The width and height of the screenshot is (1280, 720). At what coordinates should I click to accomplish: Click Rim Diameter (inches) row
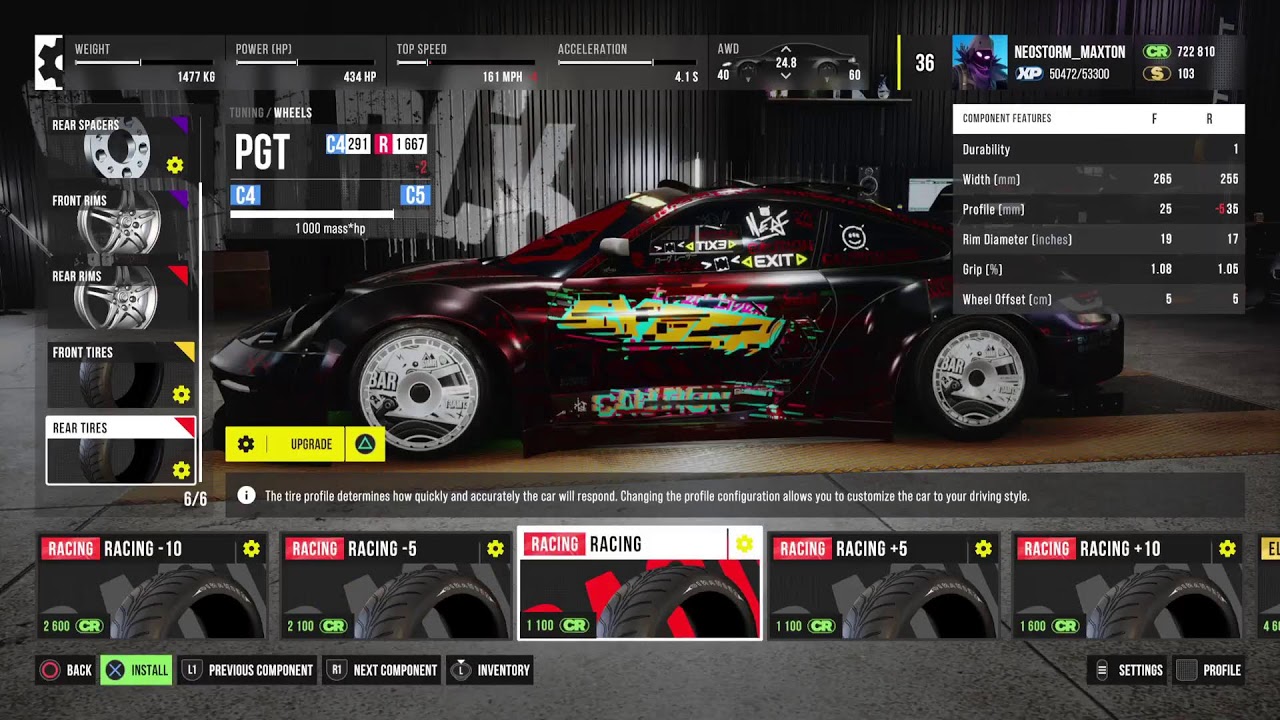coord(1098,240)
